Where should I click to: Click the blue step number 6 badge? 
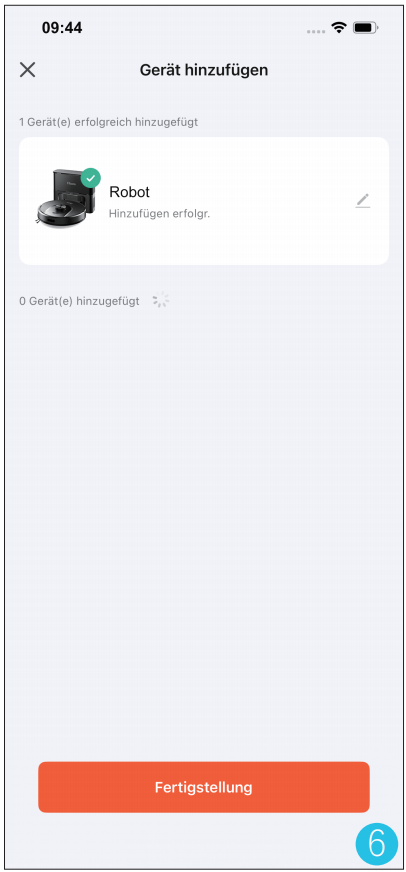pos(377,844)
